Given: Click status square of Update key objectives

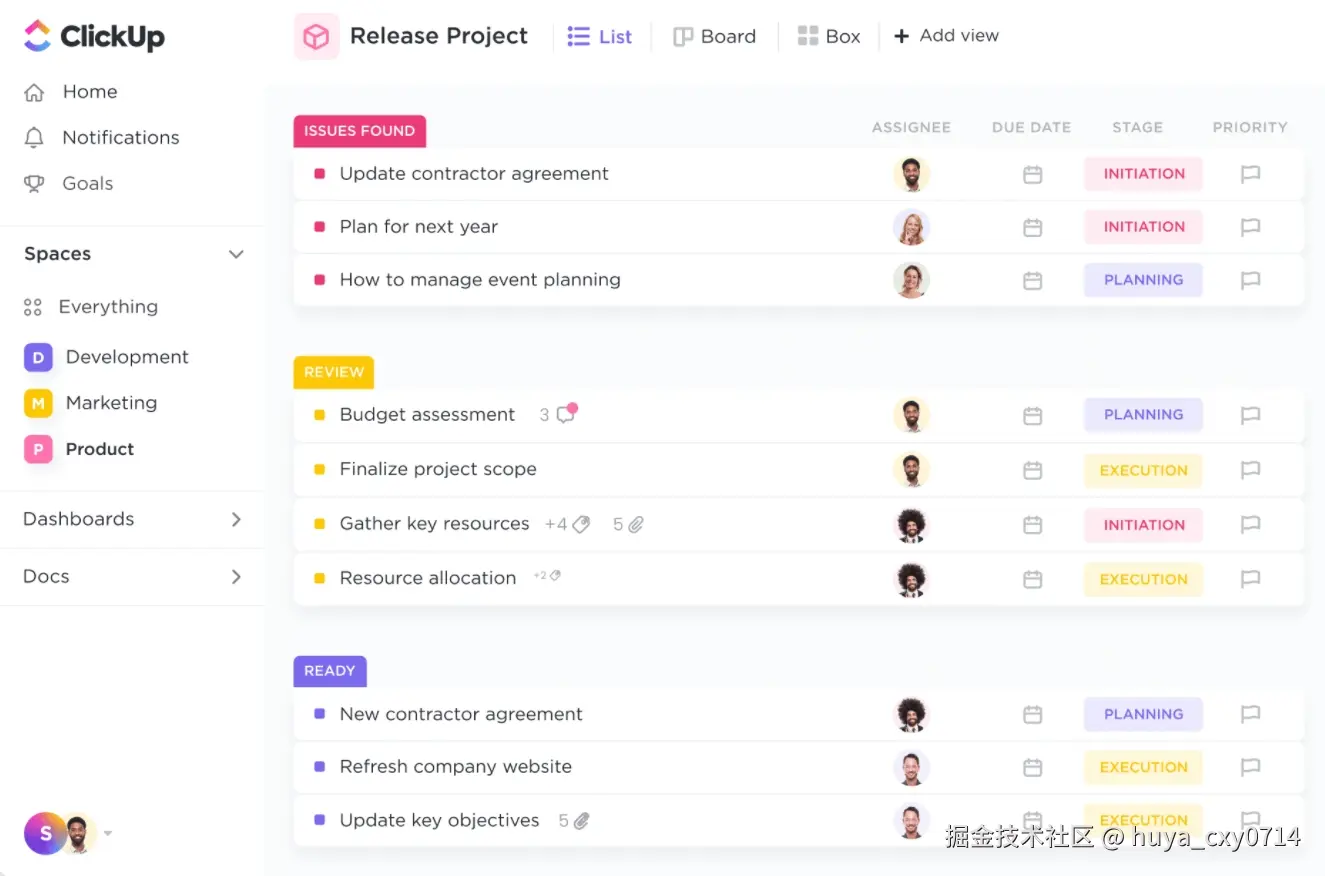Looking at the screenshot, I should (320, 820).
